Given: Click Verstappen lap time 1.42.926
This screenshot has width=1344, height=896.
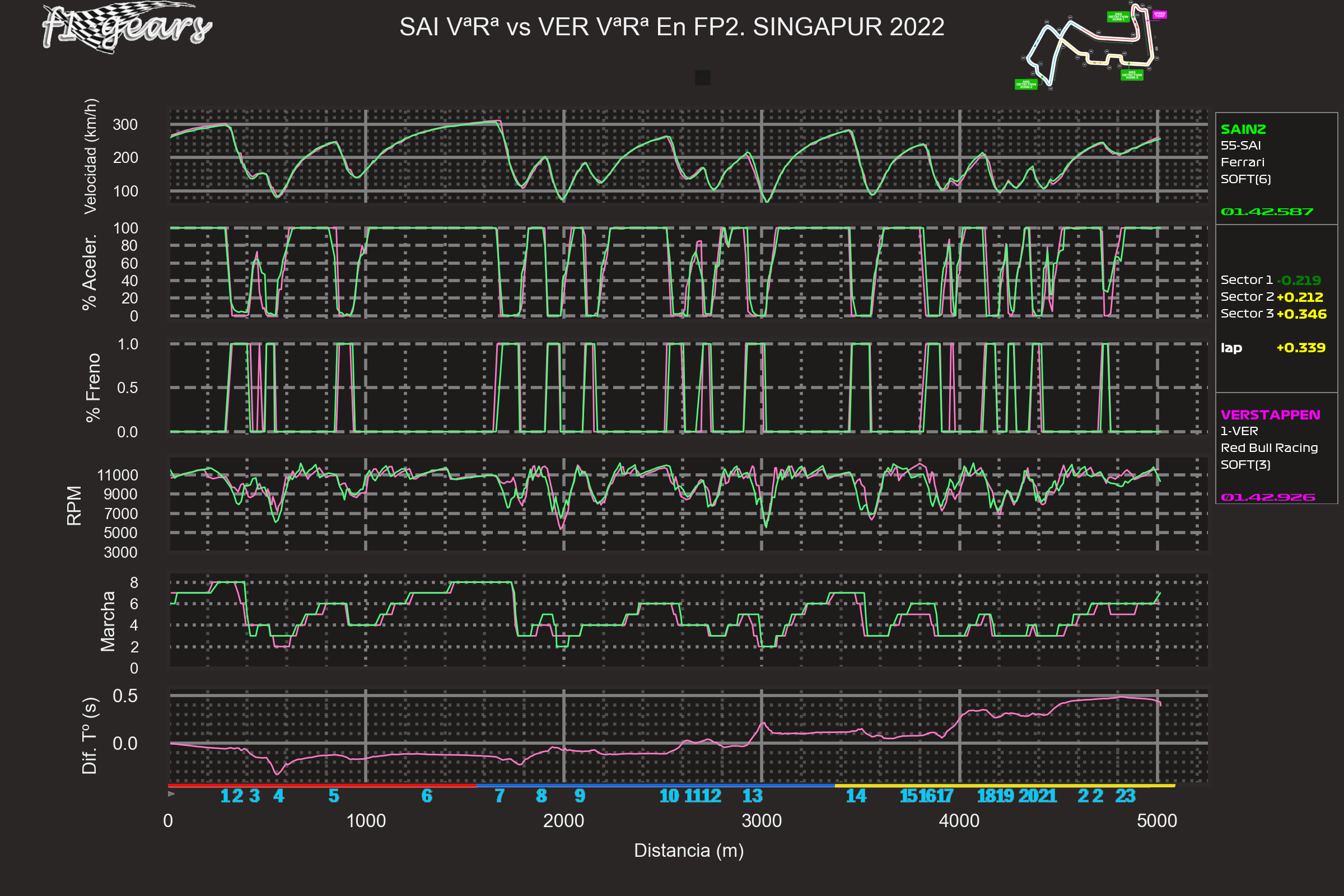Looking at the screenshot, I should click(1267, 497).
